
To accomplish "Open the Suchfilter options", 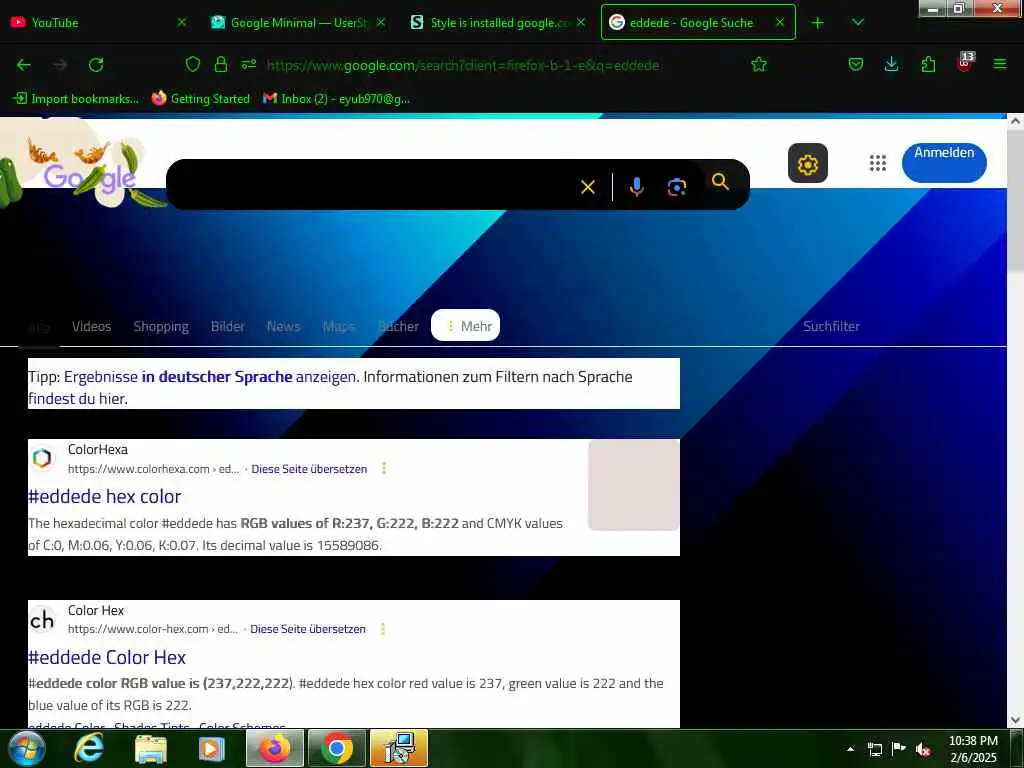I will point(831,326).
